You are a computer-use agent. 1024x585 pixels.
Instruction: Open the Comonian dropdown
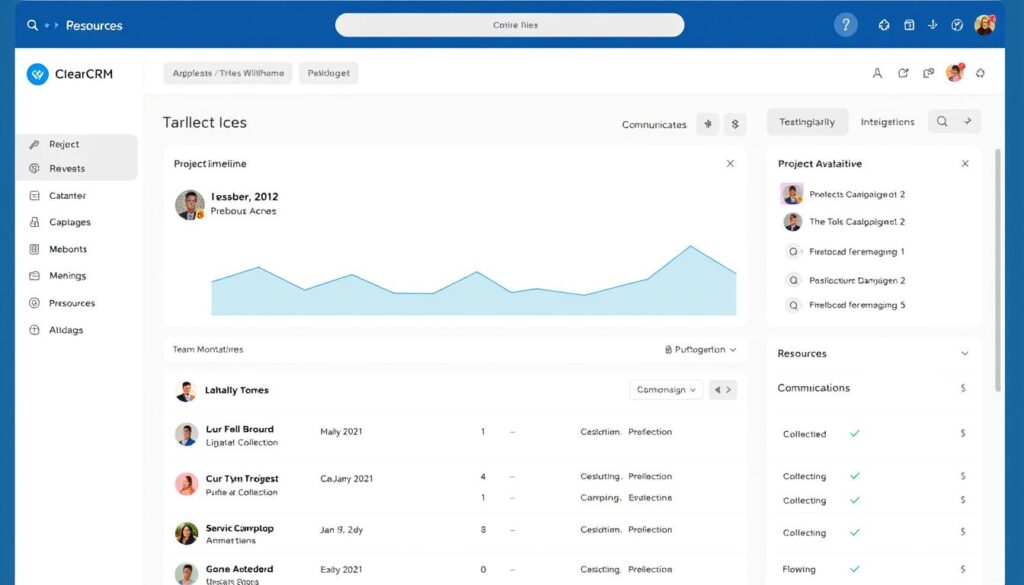click(665, 389)
